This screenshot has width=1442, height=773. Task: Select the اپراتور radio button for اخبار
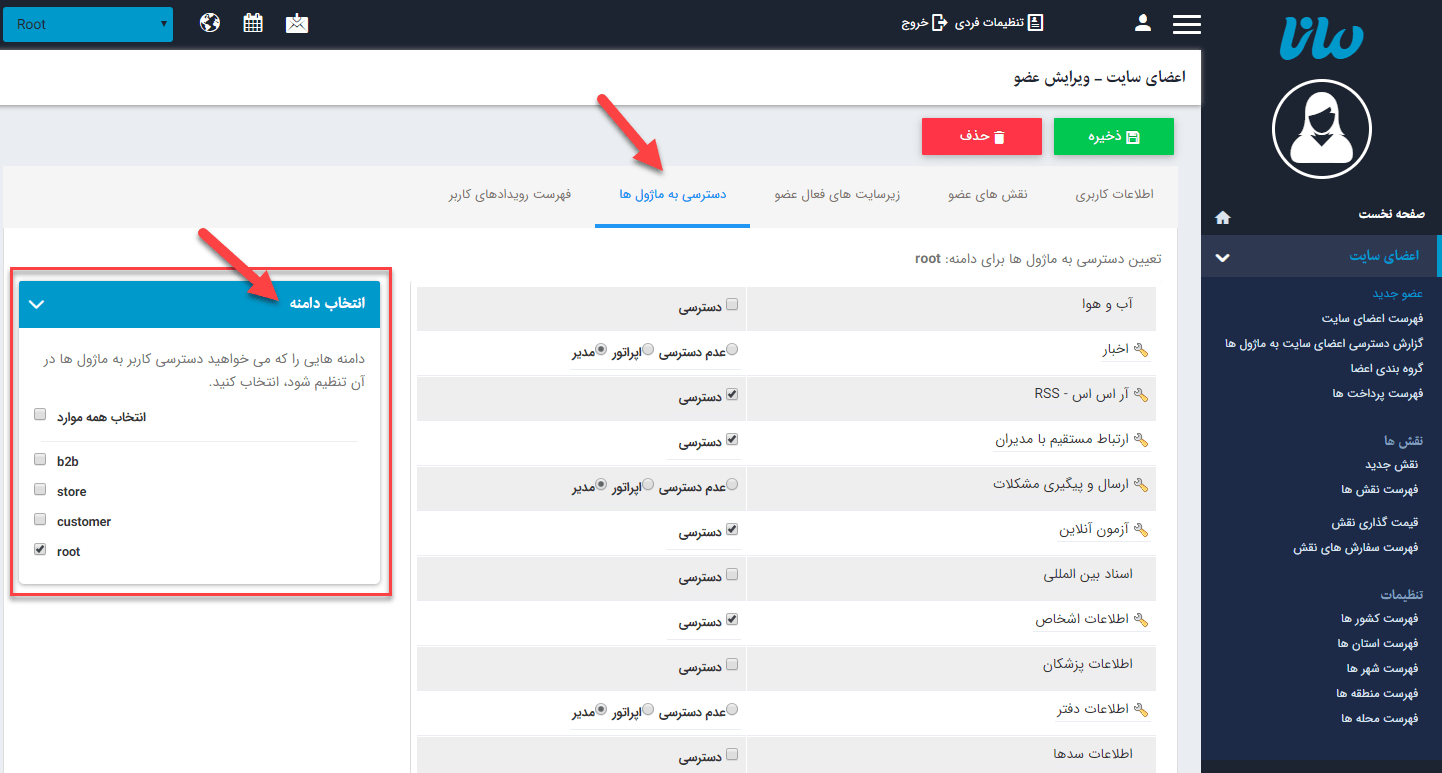point(647,348)
